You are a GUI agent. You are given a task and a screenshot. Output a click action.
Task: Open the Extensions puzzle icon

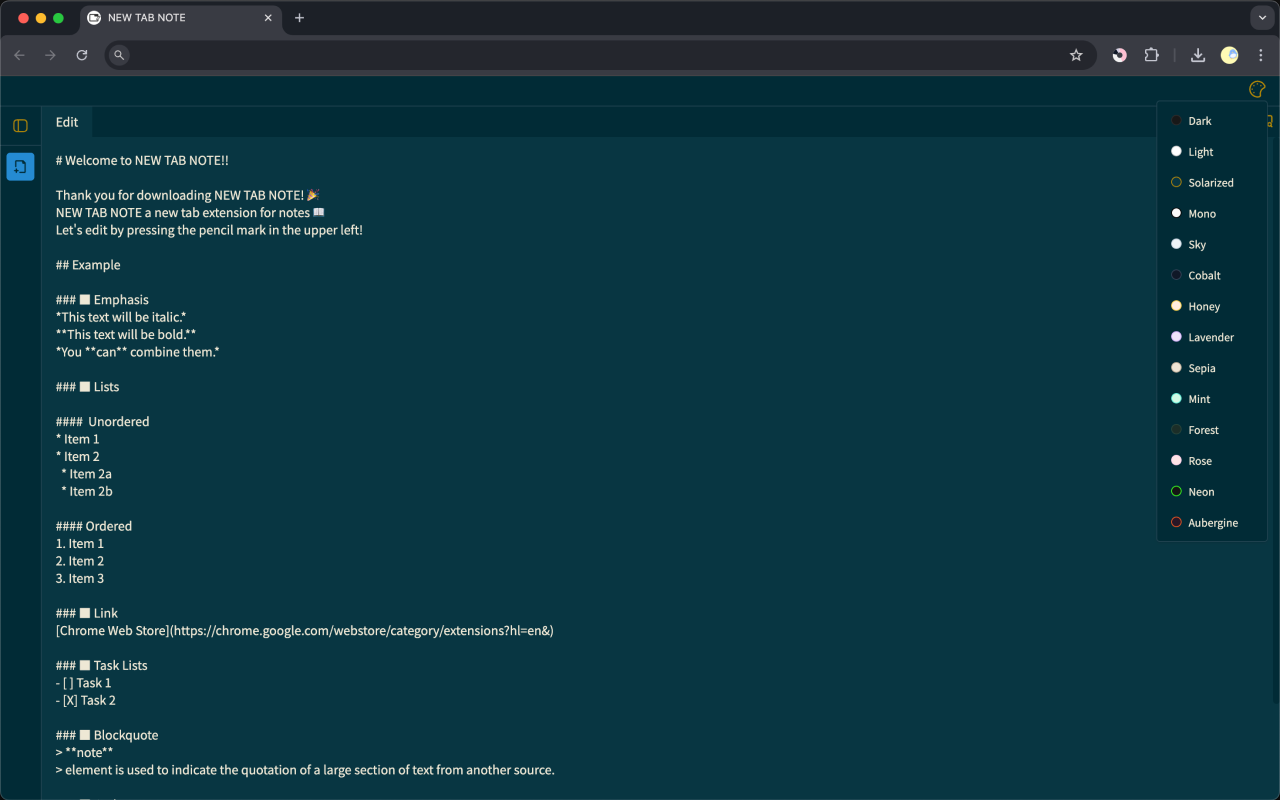pos(1151,55)
